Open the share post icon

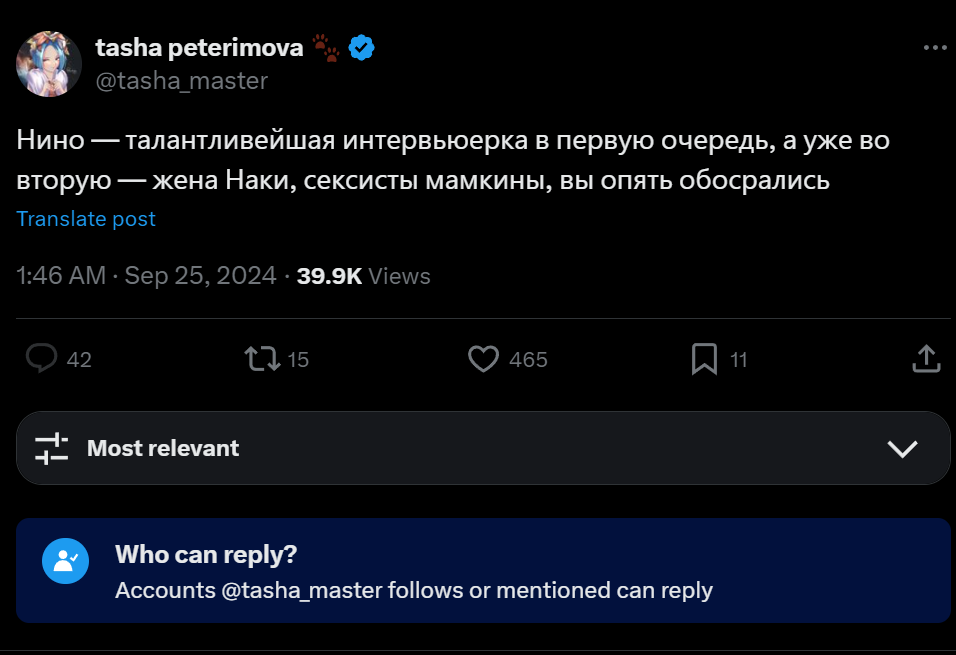[x=926, y=358]
